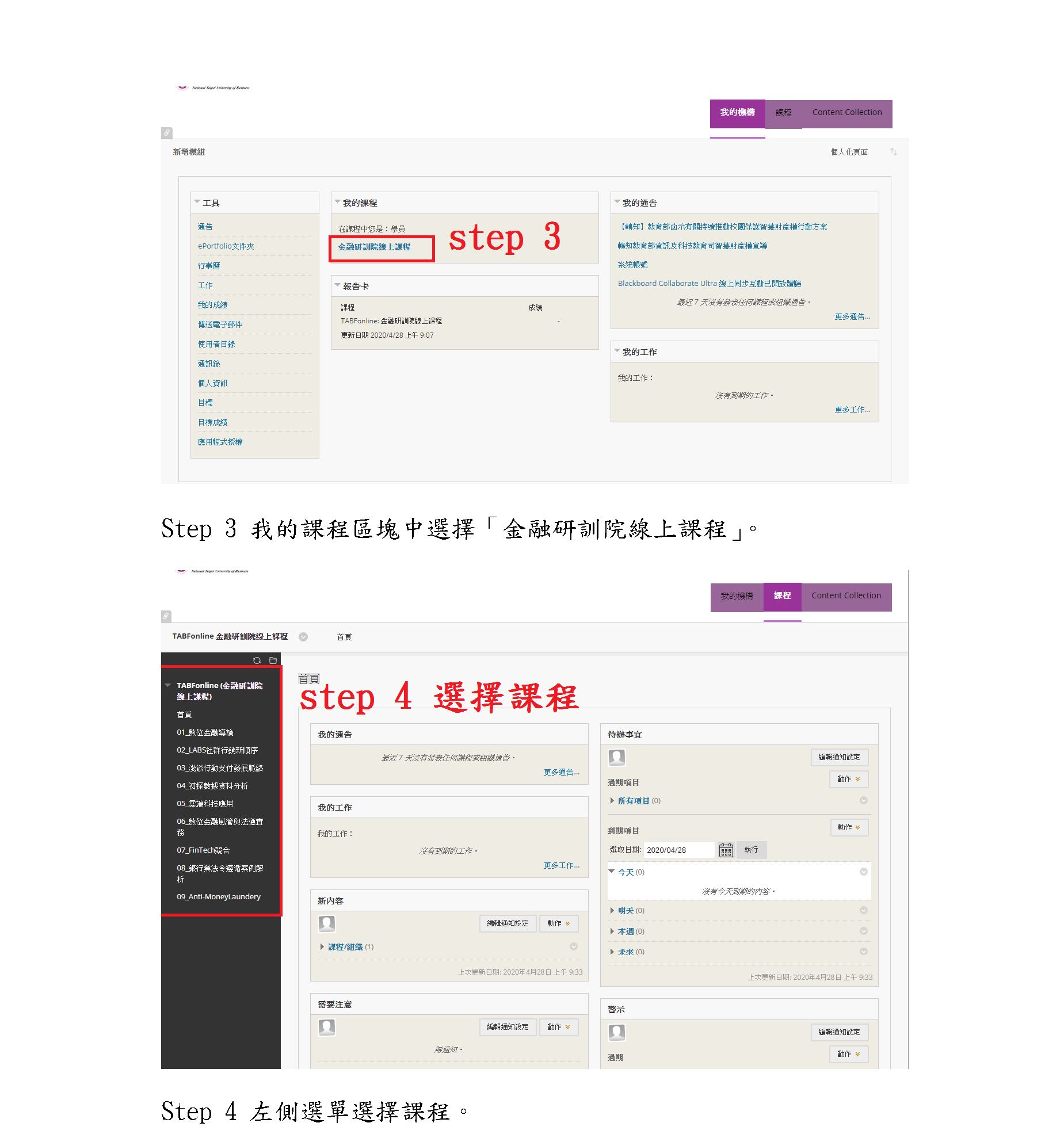
Task: Click the link icon above the TABFonline breadcrumb
Action: (x=166, y=616)
